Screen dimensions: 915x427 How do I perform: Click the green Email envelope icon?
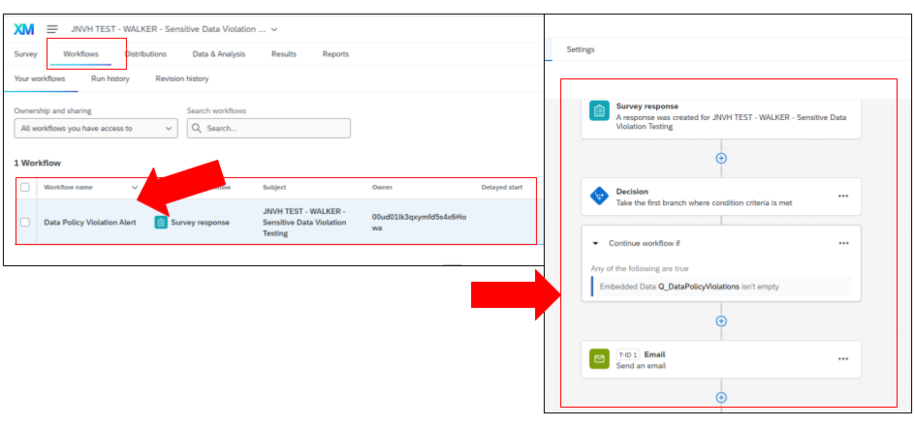click(x=599, y=359)
